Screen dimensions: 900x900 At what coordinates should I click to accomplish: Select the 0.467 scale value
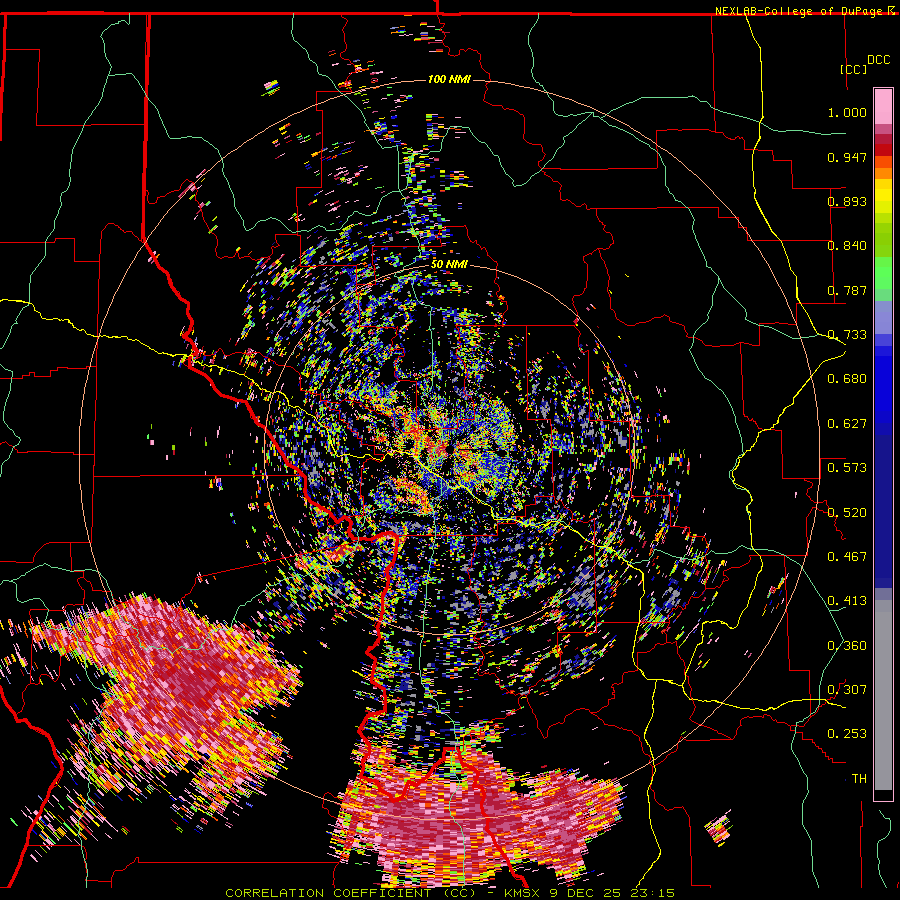[x=847, y=557]
